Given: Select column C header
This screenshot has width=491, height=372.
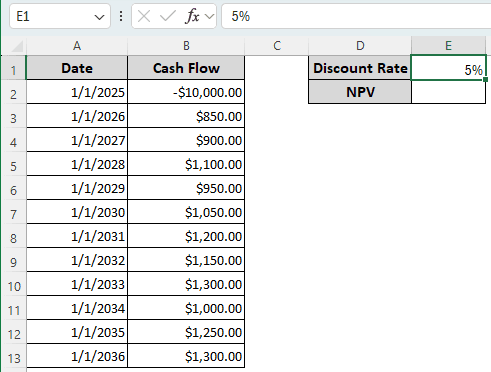Looking at the screenshot, I should (x=277, y=46).
